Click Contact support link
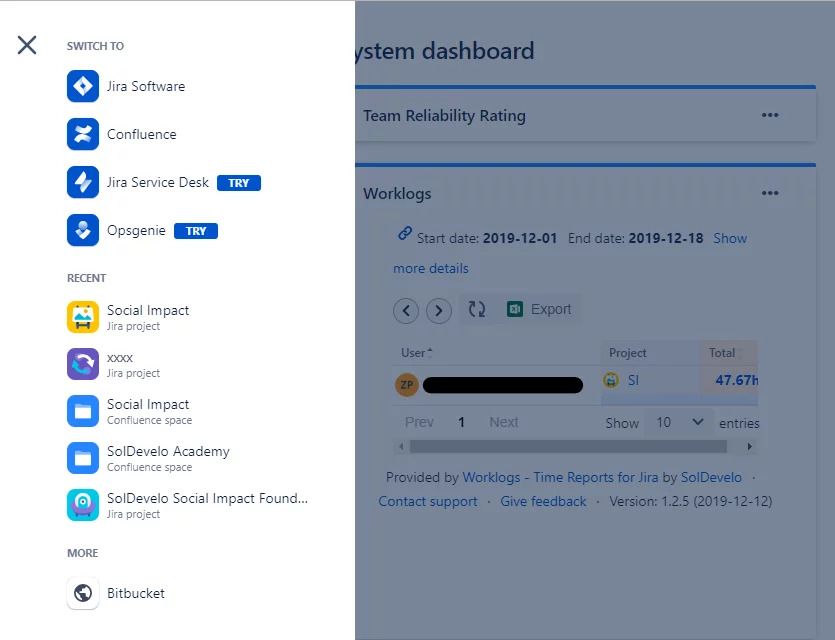This screenshot has height=640, width=835. 428,501
